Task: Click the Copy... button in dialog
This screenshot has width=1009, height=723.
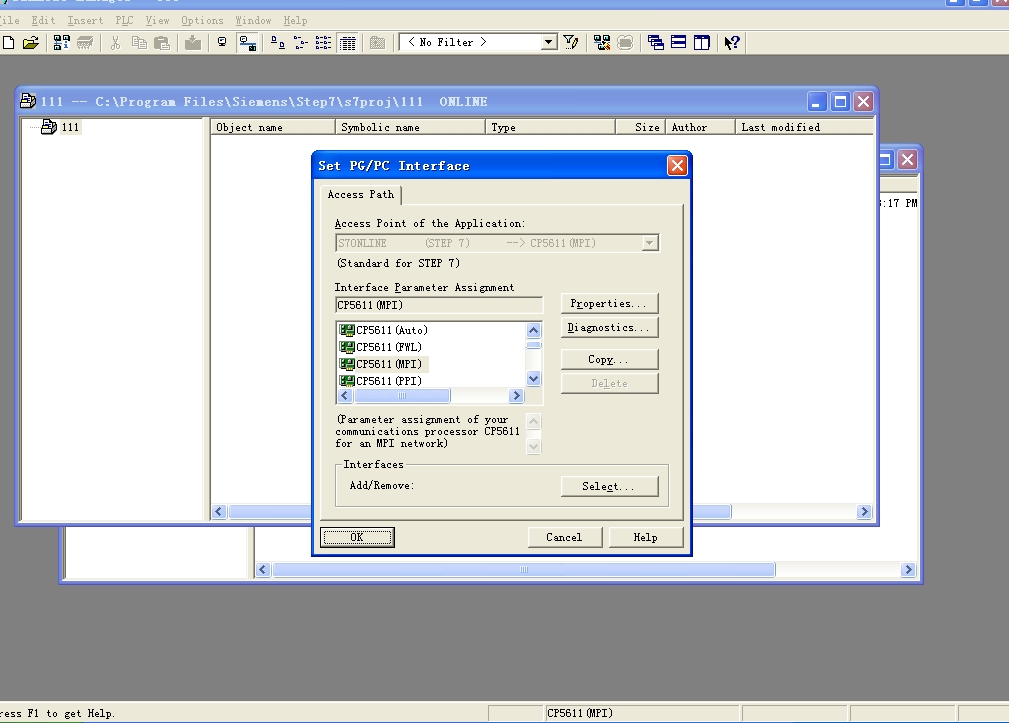Action: [609, 360]
